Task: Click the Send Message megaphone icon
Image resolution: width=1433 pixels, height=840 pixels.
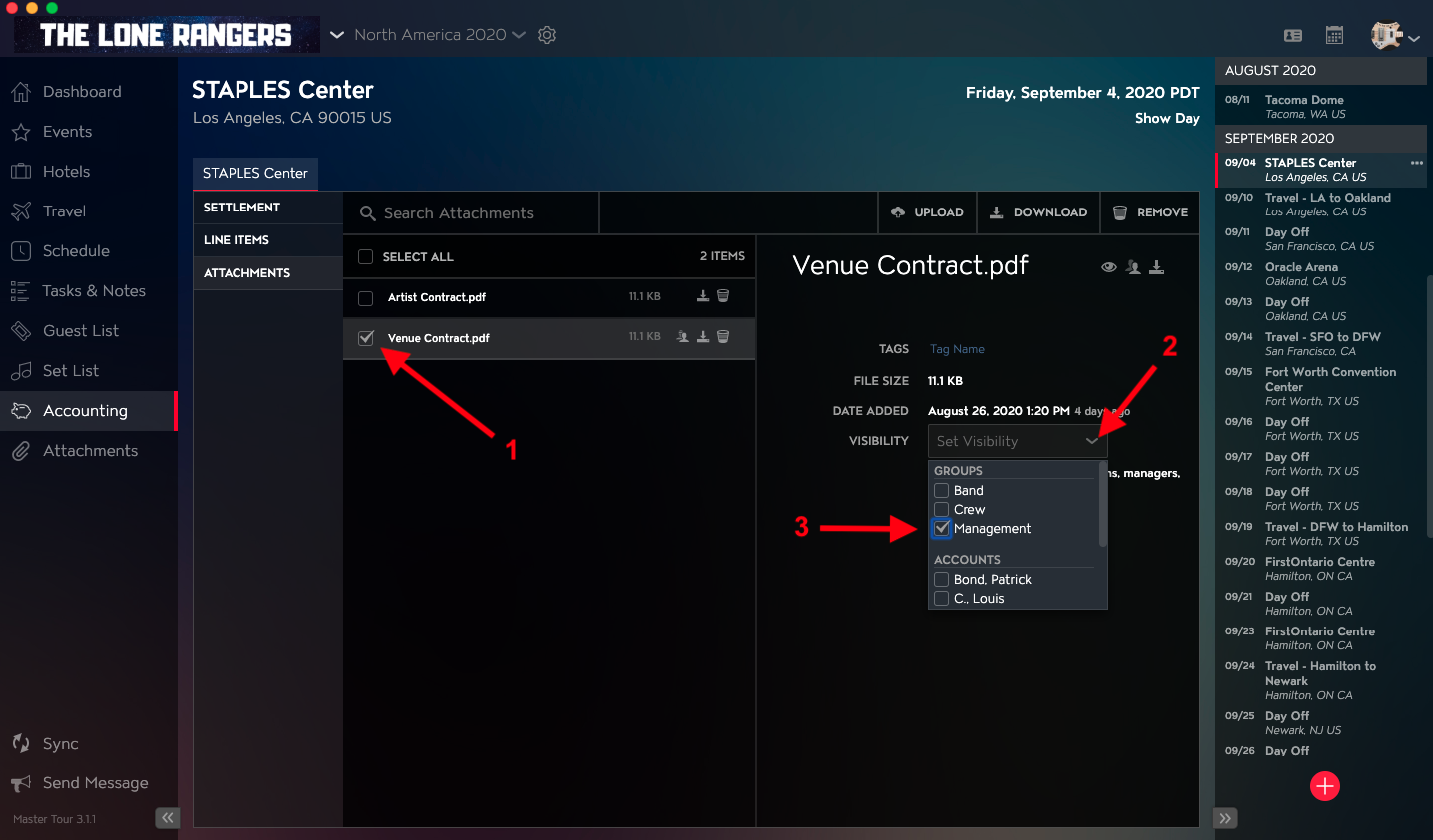Action: (x=21, y=783)
